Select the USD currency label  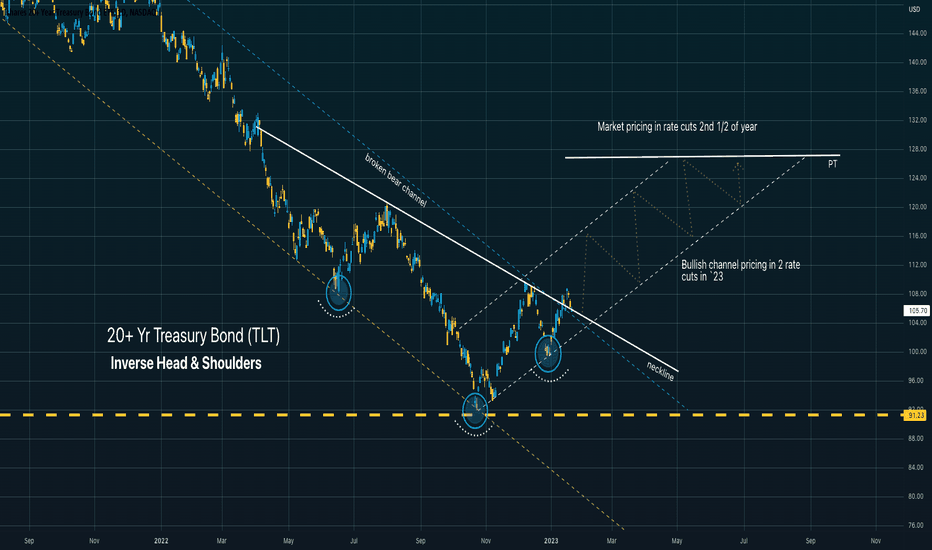click(x=914, y=10)
